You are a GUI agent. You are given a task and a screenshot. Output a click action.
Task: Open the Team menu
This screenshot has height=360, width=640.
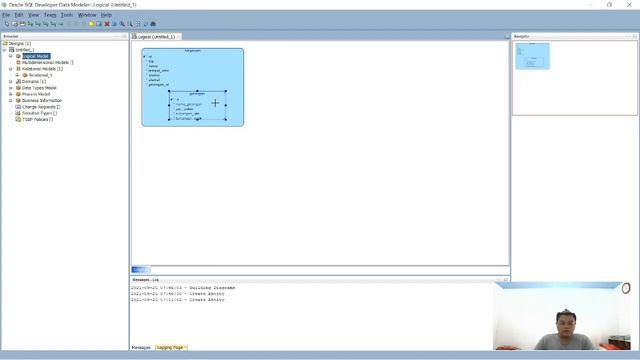click(50, 15)
